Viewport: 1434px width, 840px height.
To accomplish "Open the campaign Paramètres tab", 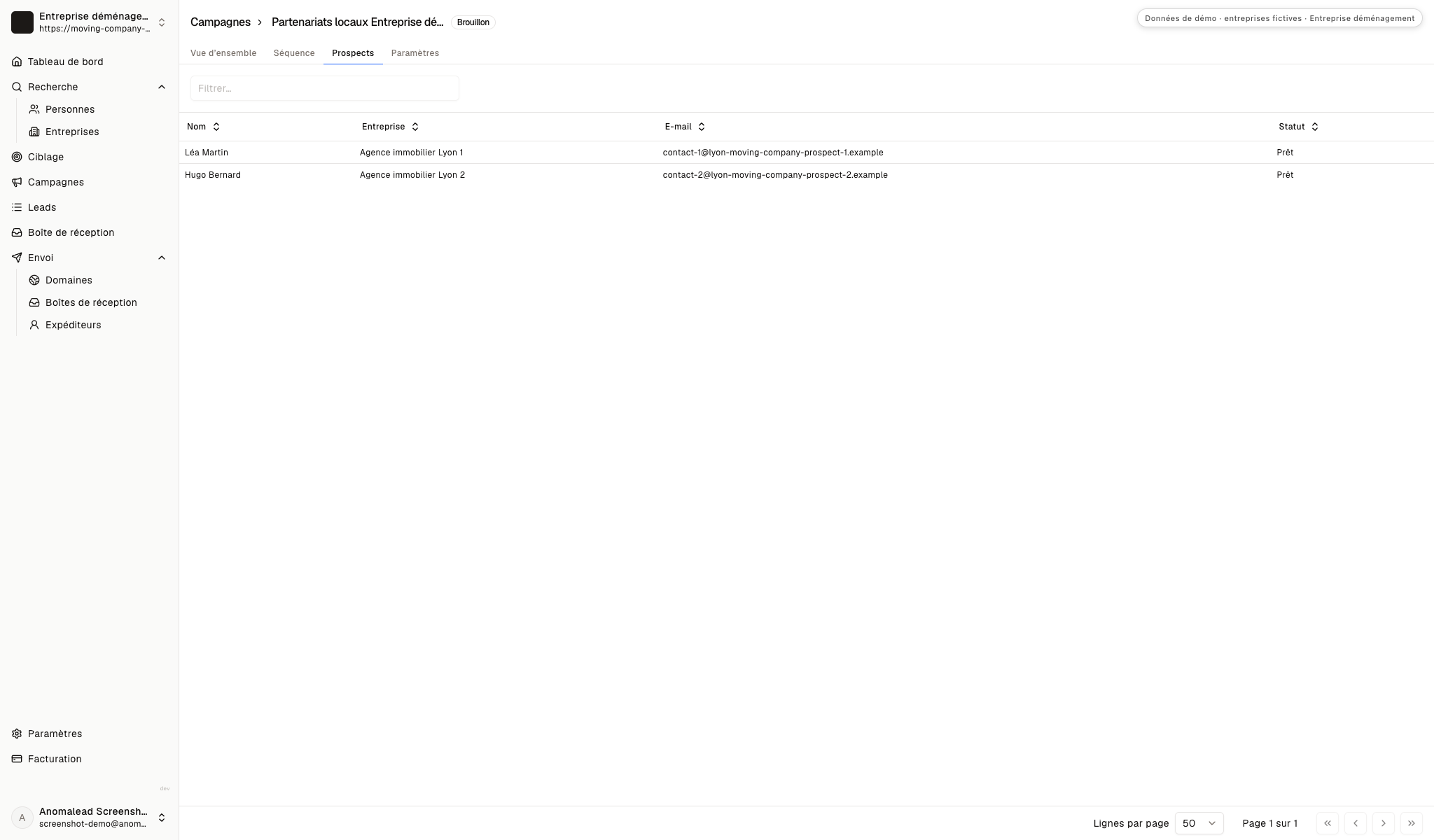I will (x=415, y=53).
